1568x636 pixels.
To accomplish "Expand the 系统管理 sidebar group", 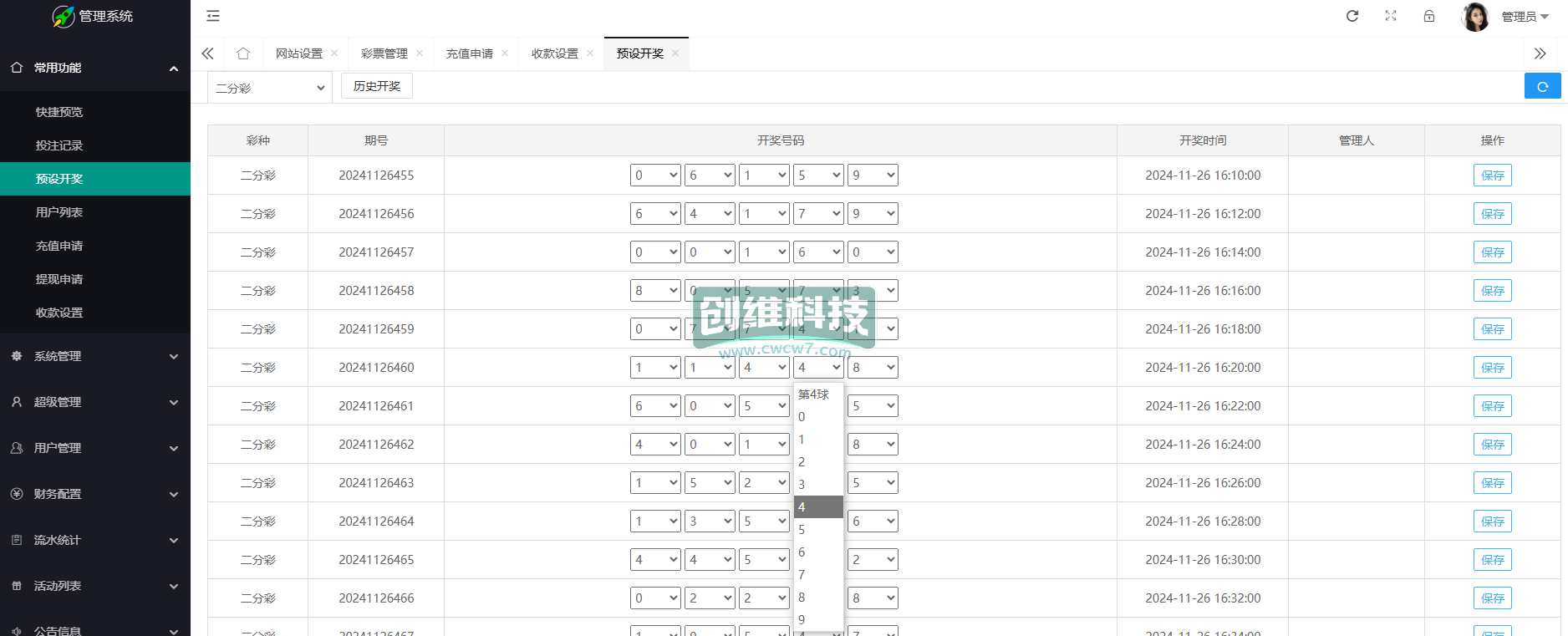I will (95, 356).
